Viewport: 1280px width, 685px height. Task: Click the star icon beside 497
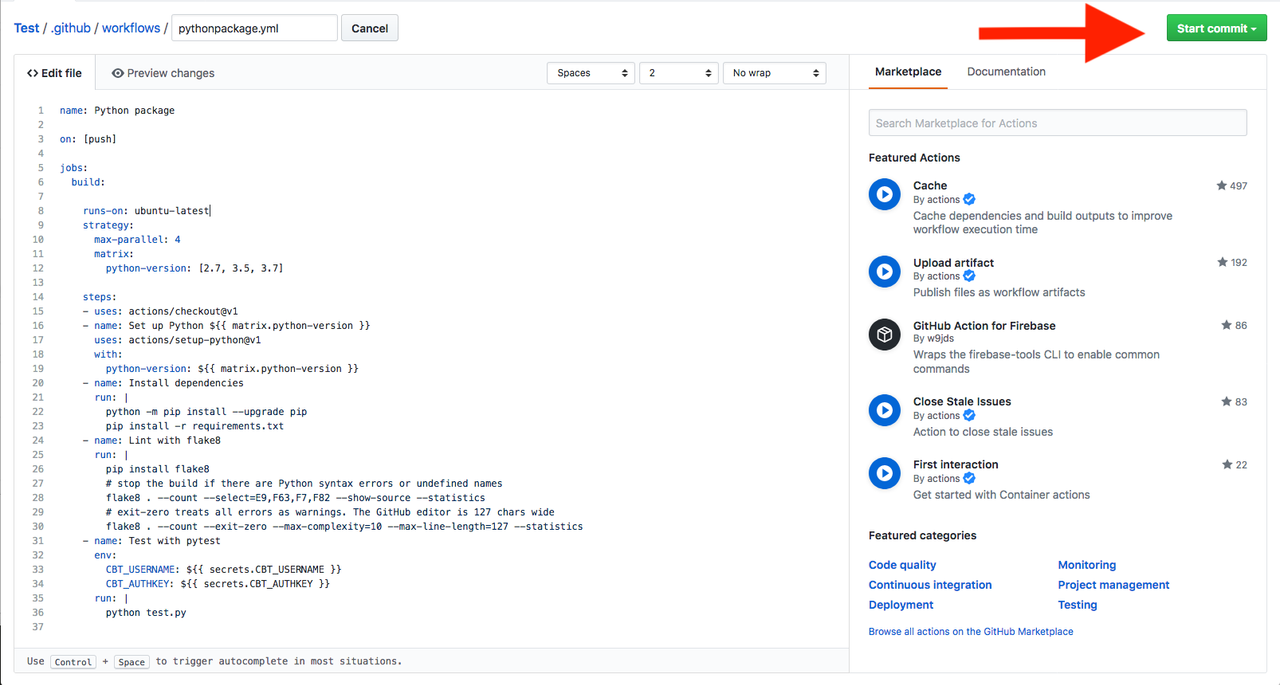(1221, 186)
